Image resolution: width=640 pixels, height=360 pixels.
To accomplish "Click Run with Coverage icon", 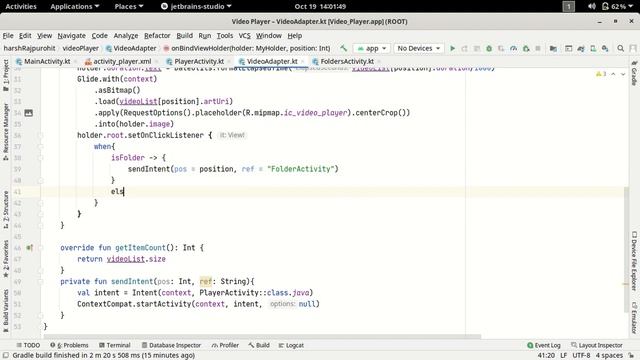I will tap(501, 48).
